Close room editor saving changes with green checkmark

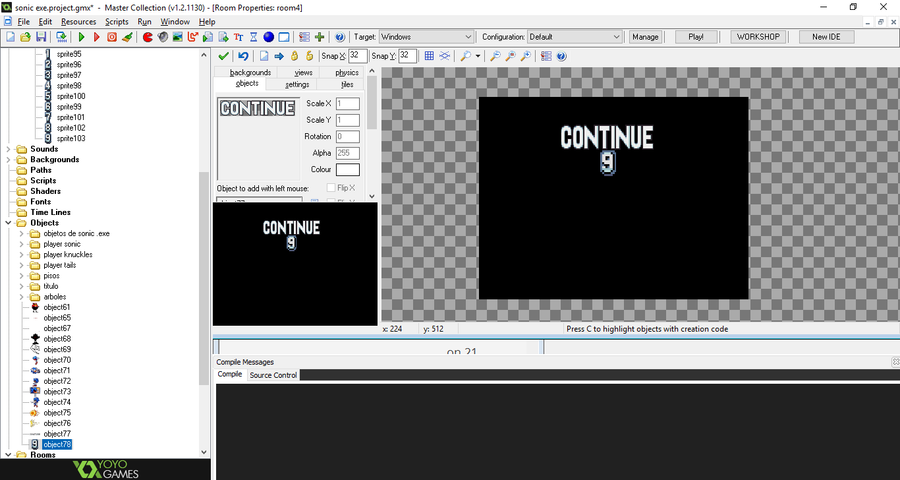pos(224,56)
